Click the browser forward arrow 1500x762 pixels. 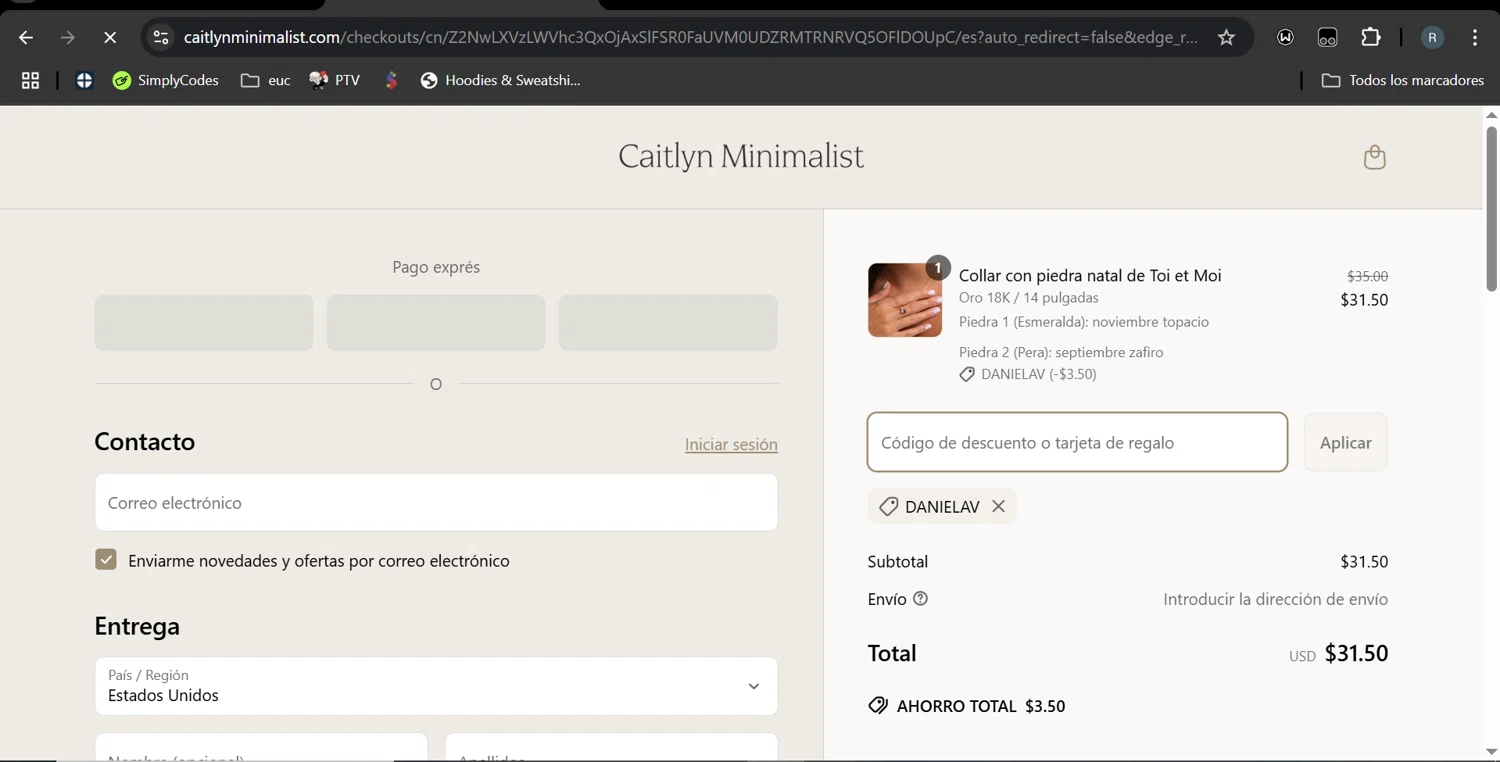coord(68,38)
